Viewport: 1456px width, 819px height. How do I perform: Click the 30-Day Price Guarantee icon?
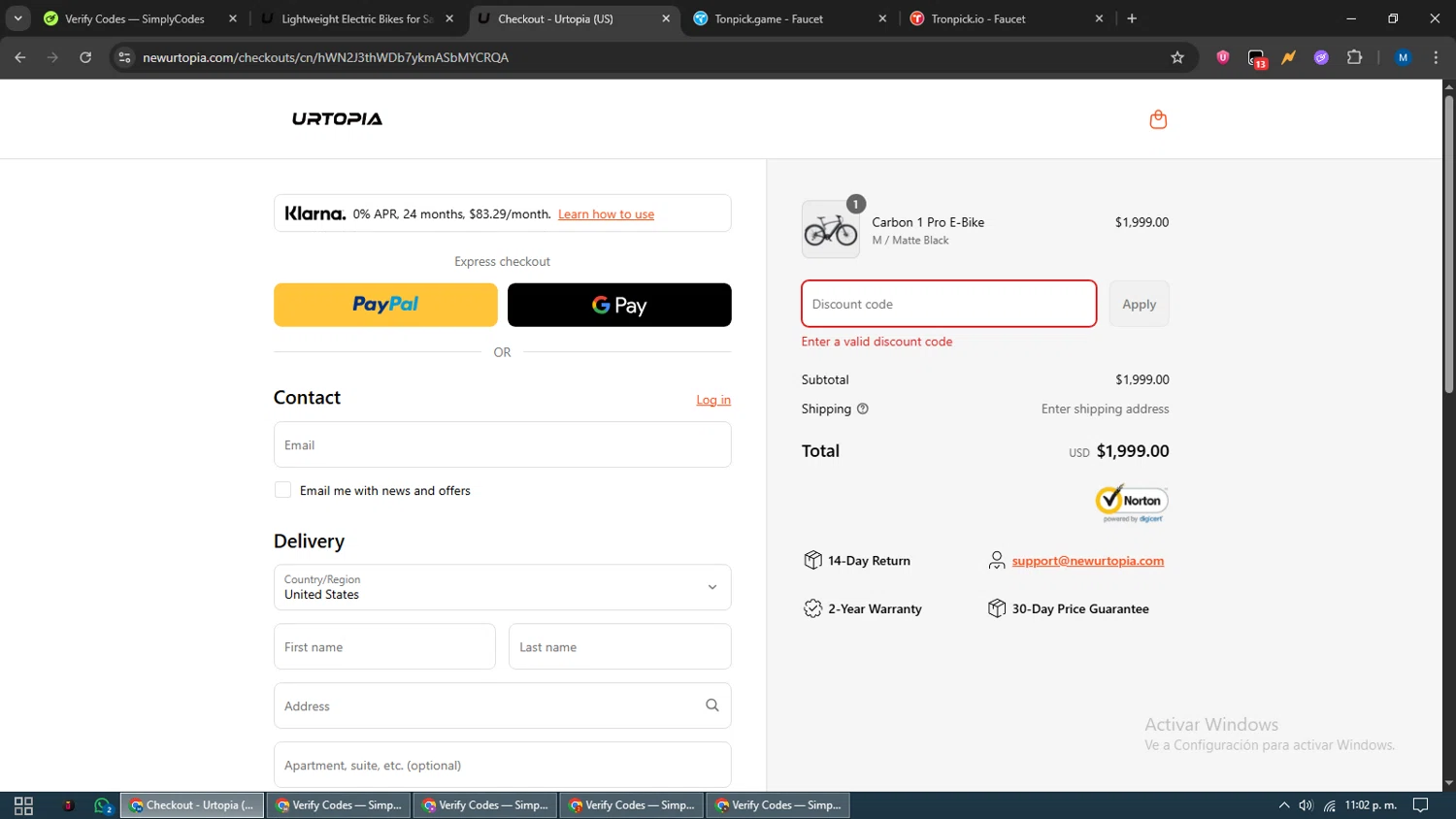(x=997, y=608)
